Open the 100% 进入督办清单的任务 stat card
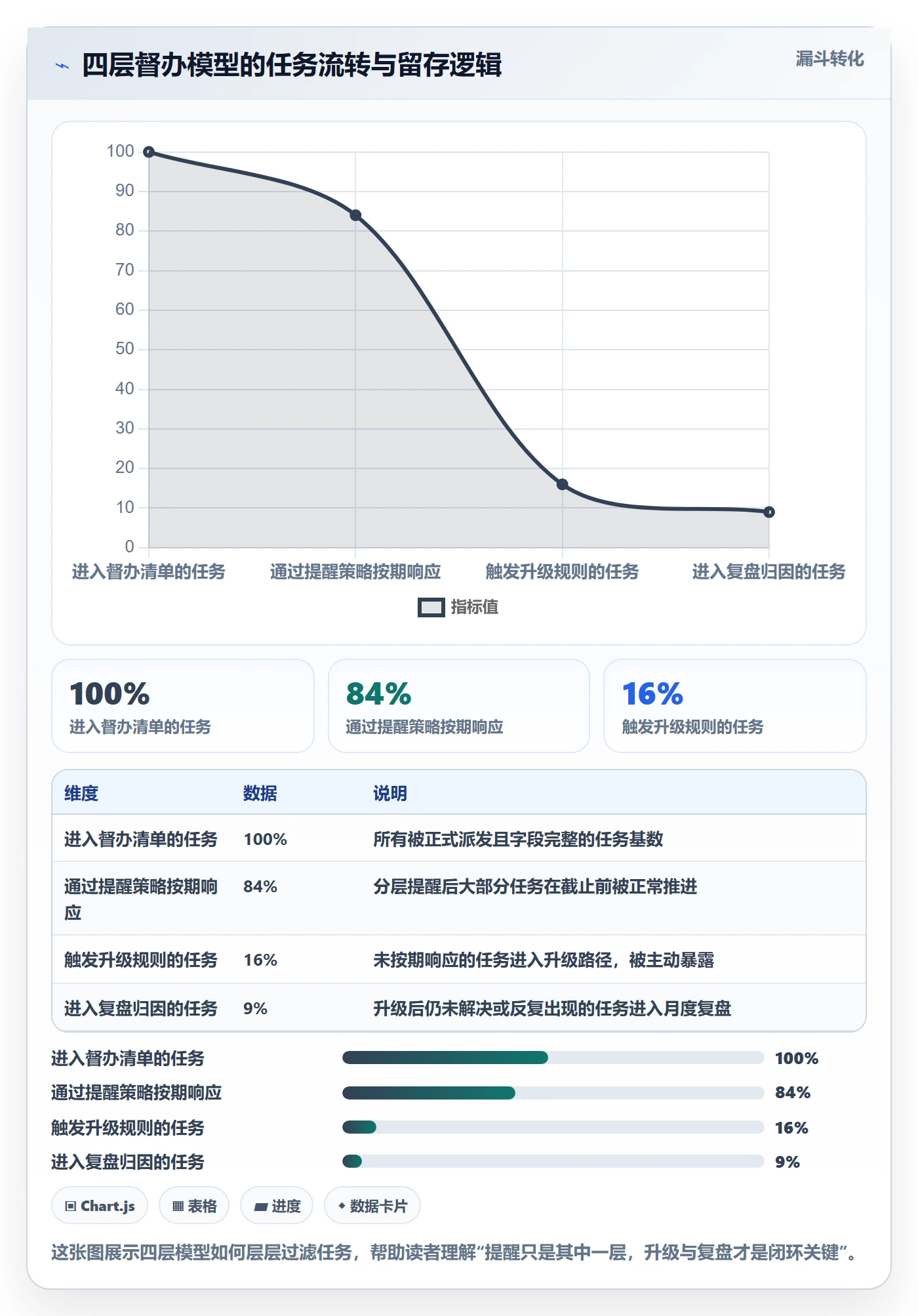 coord(183,706)
